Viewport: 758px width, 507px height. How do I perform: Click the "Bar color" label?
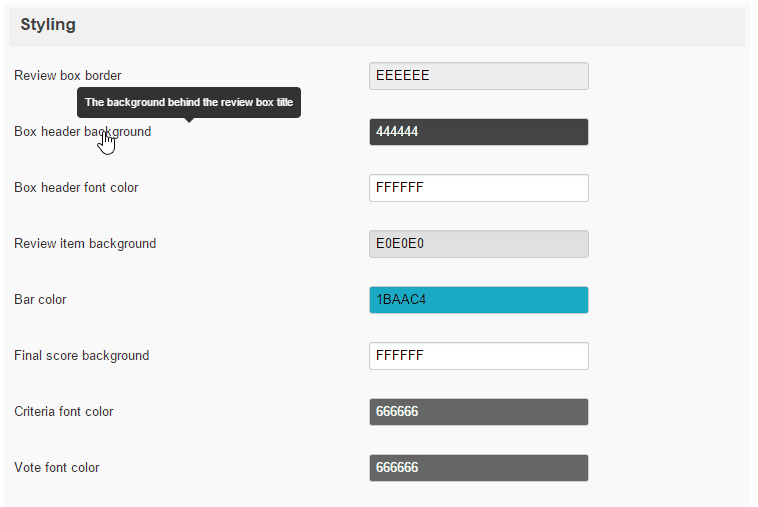(40, 300)
